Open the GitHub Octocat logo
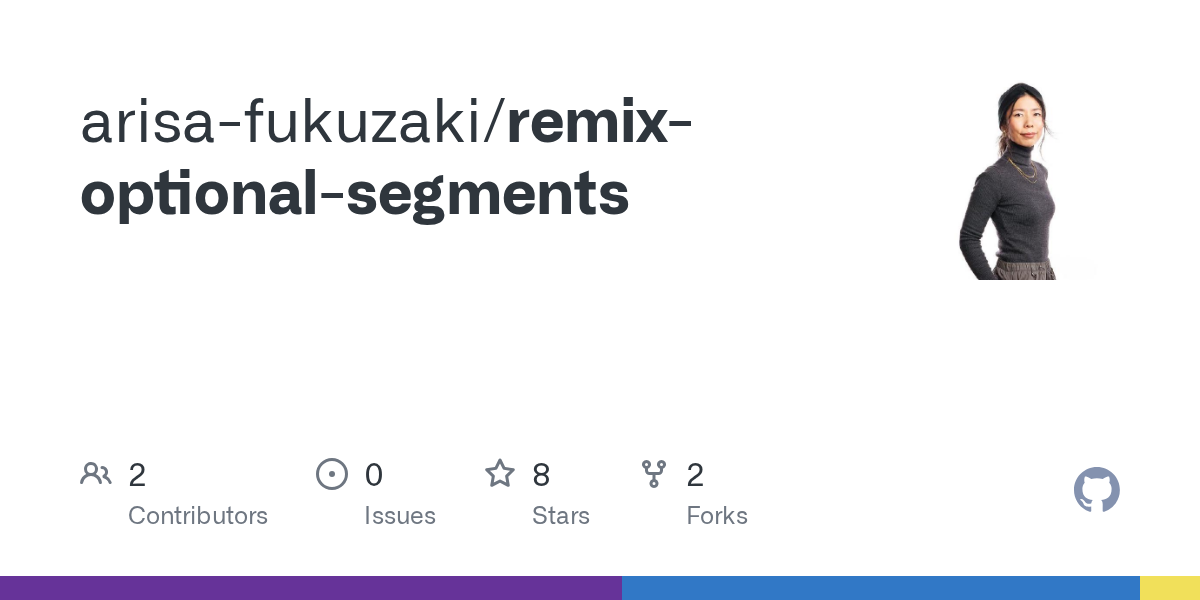This screenshot has height=600, width=1200. pyautogui.click(x=1097, y=490)
